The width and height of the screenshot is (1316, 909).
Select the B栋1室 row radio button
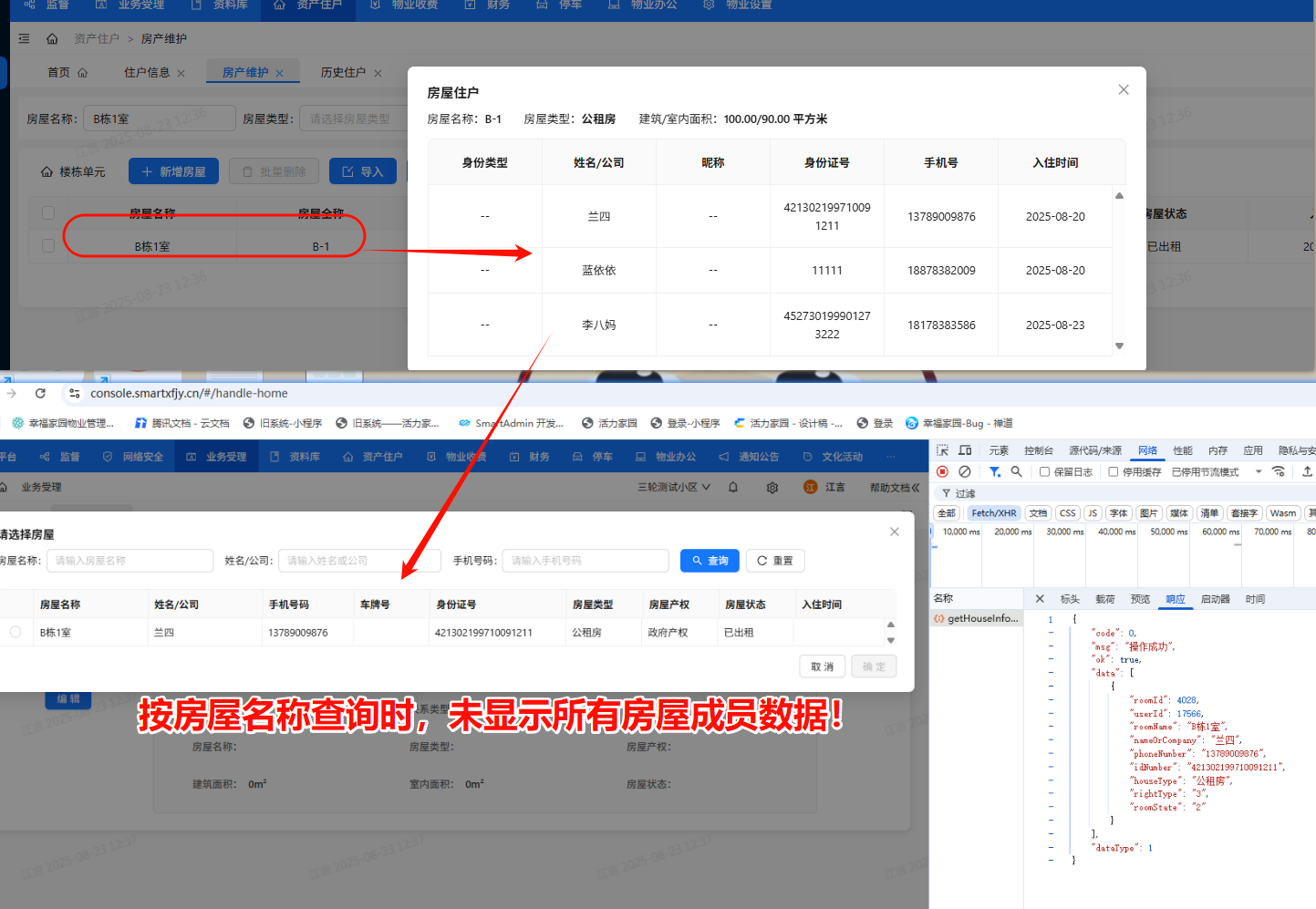(16, 632)
